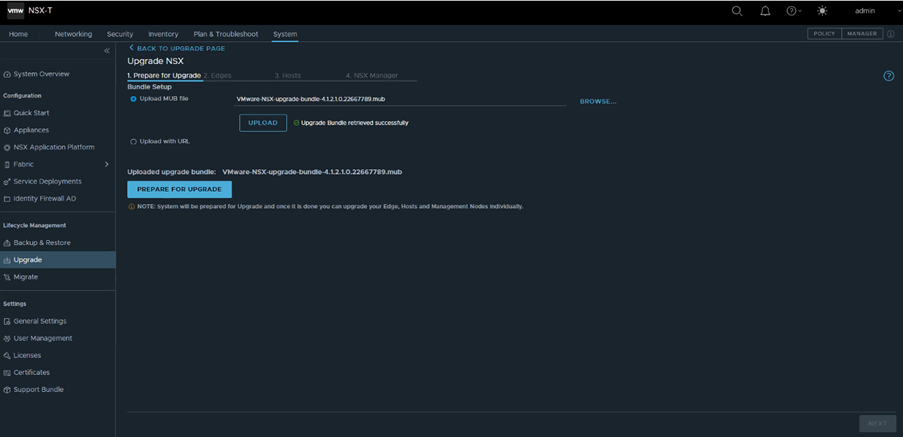This screenshot has width=903, height=437.
Task: Open Support Bundle in sidebar
Action: [x=39, y=390]
